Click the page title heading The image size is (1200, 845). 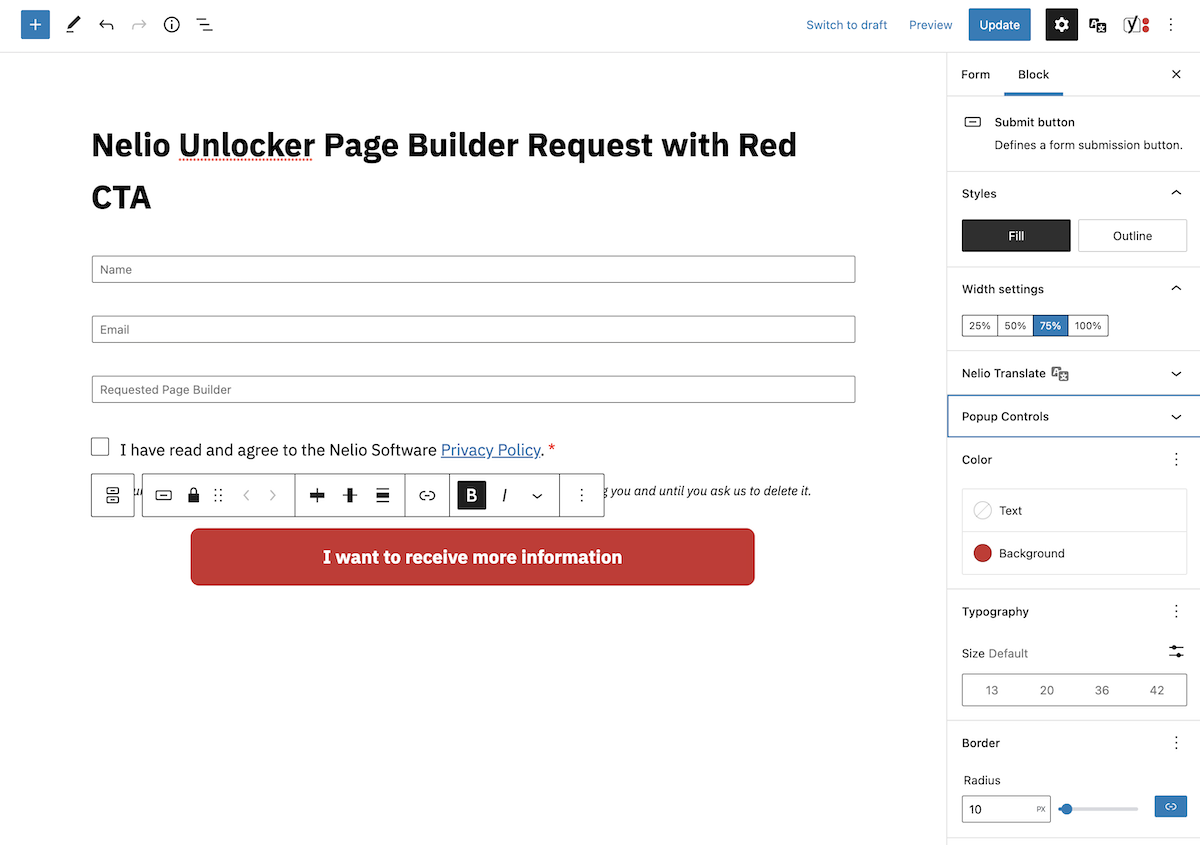point(444,171)
